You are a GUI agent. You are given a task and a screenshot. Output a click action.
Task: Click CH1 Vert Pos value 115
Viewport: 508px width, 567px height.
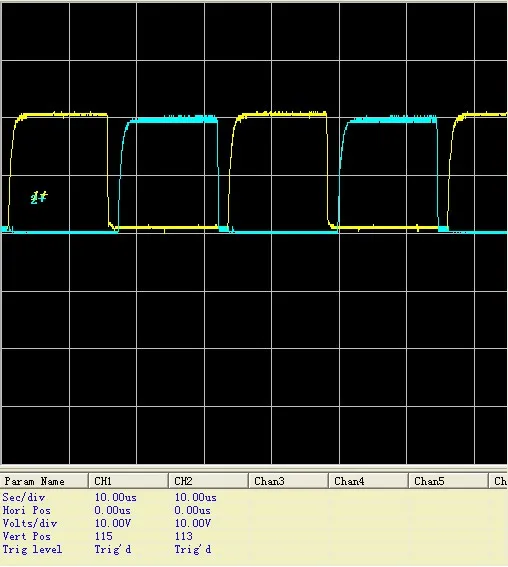(103, 537)
